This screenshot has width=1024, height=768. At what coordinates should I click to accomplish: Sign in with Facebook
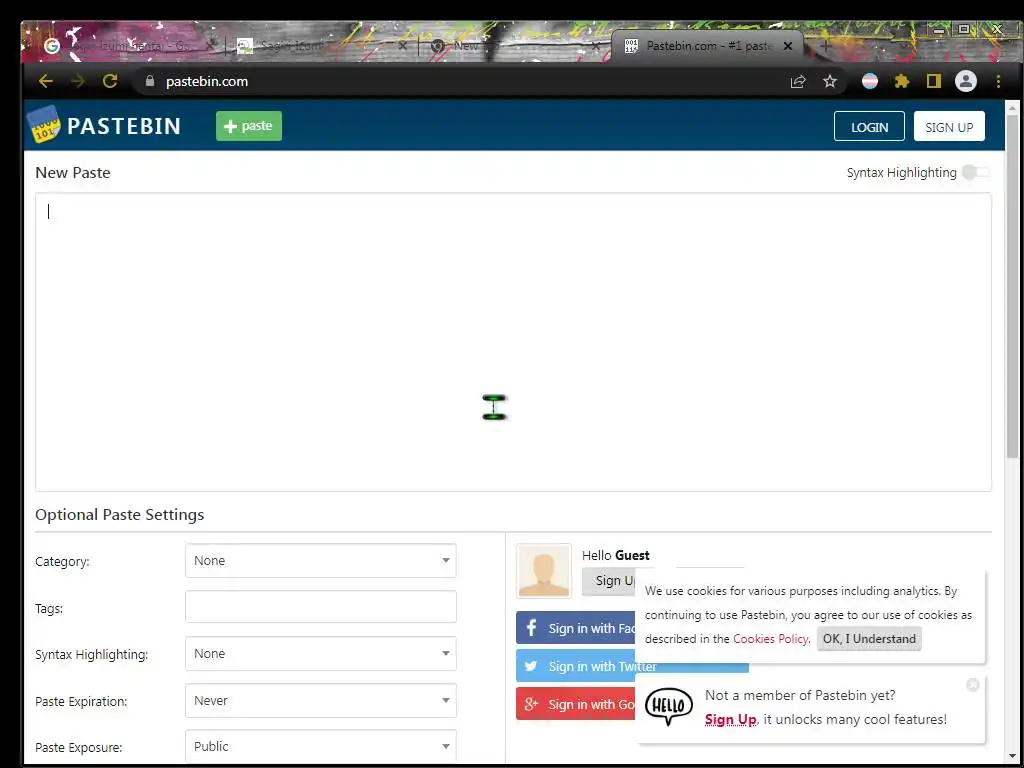click(x=575, y=628)
